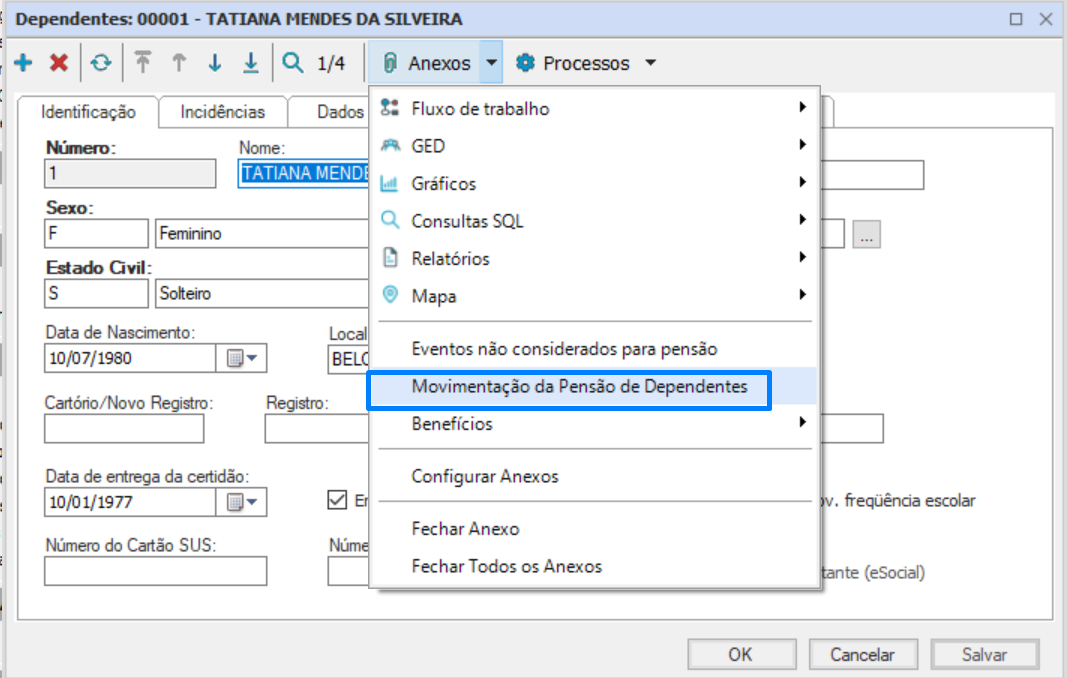This screenshot has height=678, width=1067.
Task: Toggle the Anexos dropdown arrow
Action: coord(491,63)
